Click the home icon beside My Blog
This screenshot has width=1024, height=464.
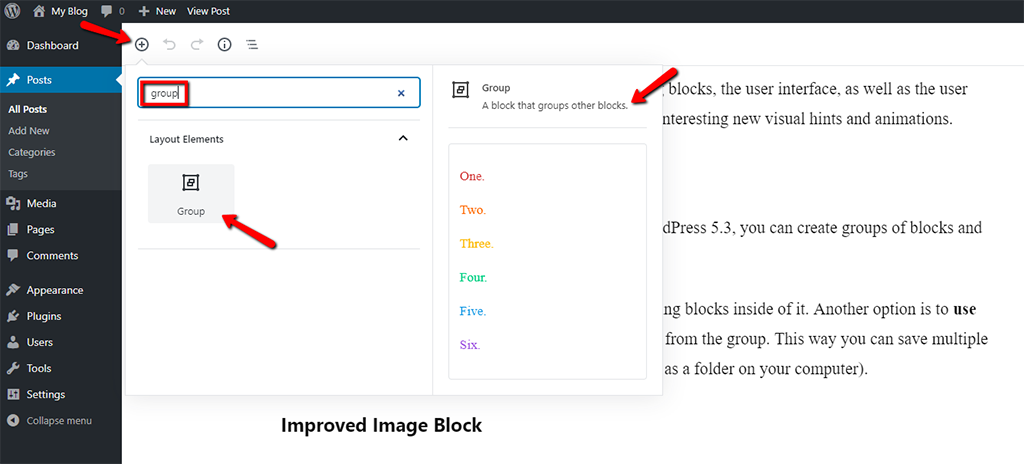pos(39,11)
